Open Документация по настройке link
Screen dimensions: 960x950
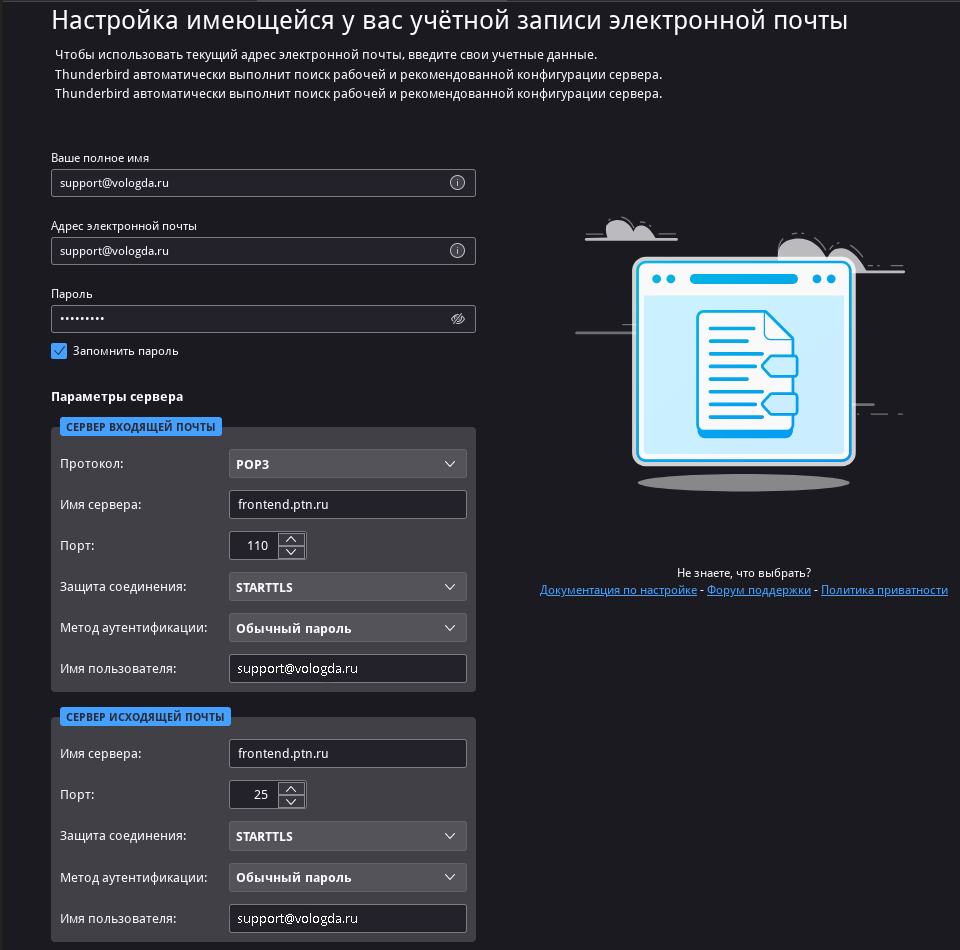[x=618, y=590]
